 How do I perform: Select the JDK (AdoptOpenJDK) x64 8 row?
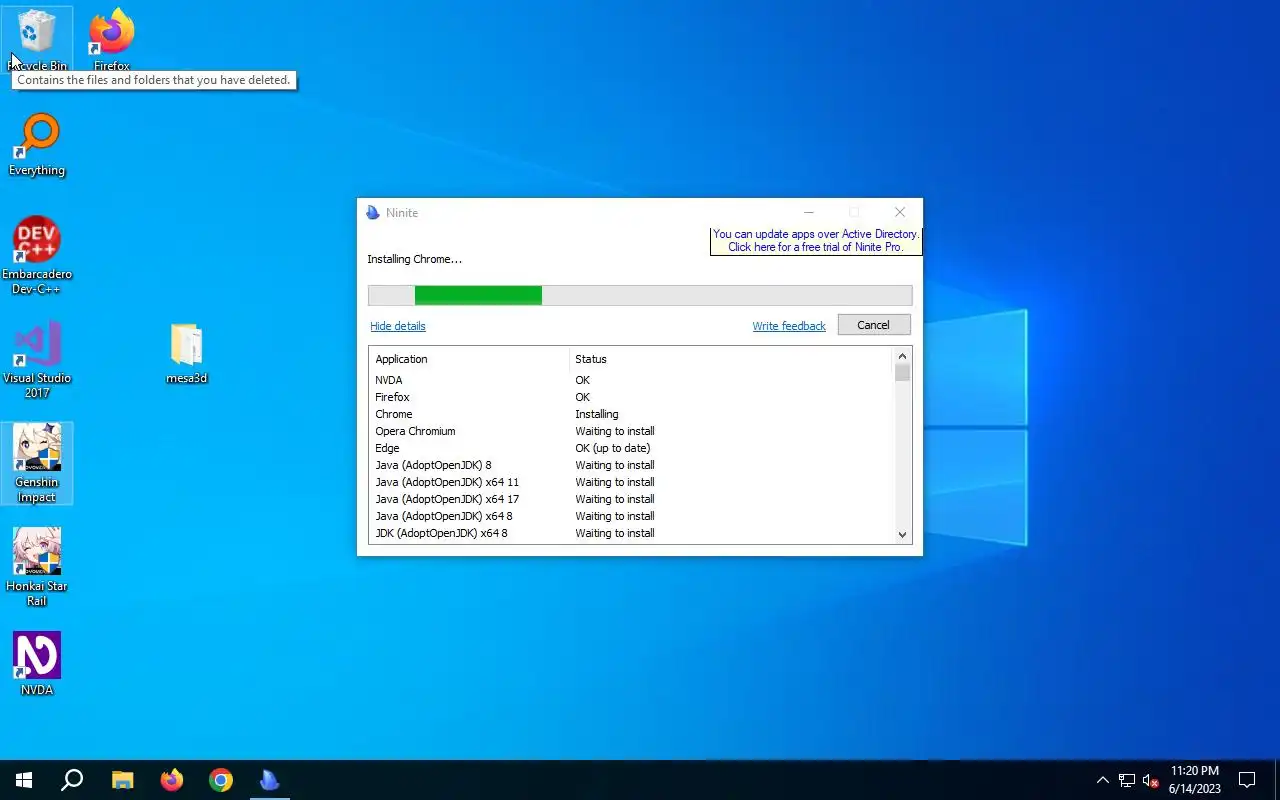coord(630,533)
